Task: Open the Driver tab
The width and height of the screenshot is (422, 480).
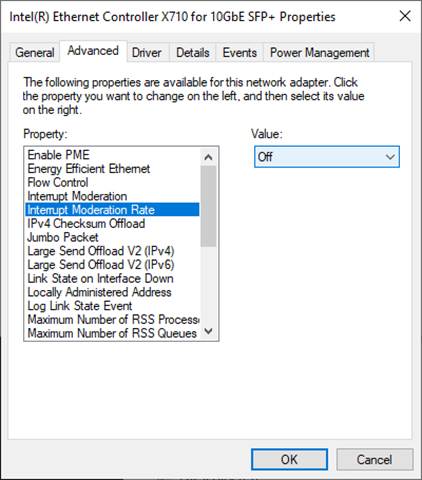Action: click(147, 53)
